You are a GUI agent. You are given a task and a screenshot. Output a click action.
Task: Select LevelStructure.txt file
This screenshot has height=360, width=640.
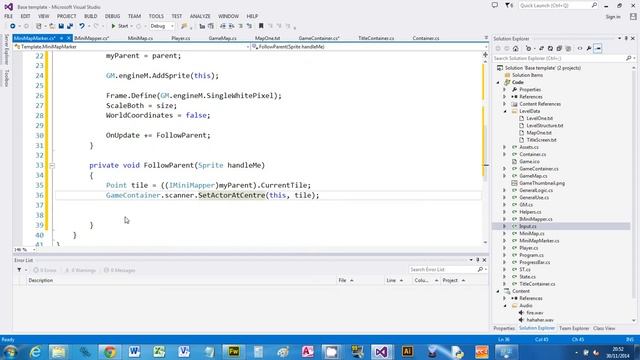[544, 125]
